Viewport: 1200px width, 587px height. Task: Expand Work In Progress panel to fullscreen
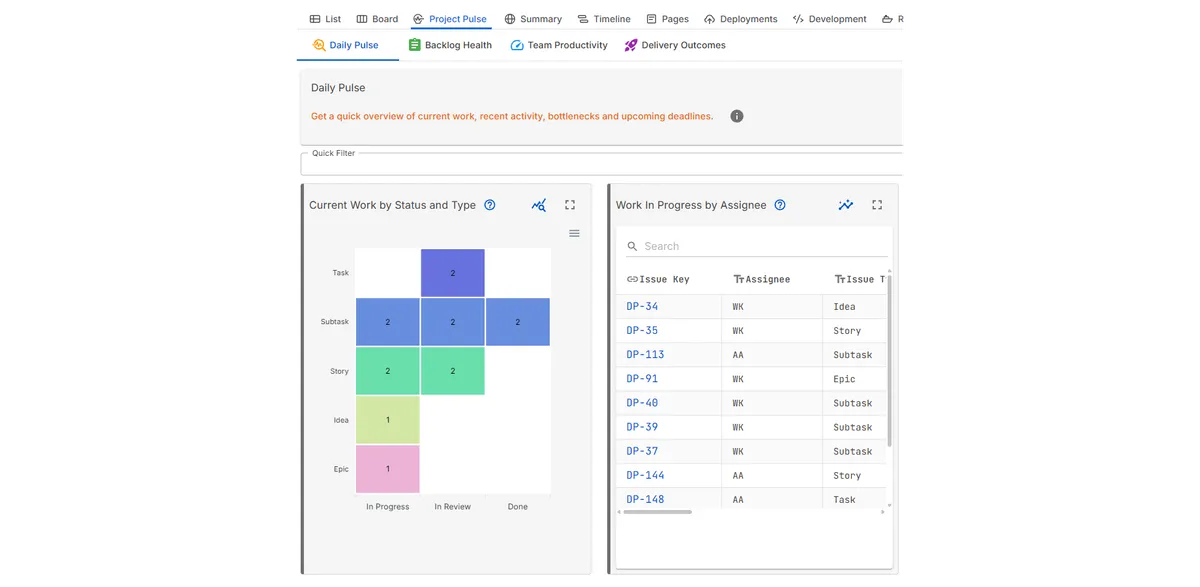tap(877, 205)
